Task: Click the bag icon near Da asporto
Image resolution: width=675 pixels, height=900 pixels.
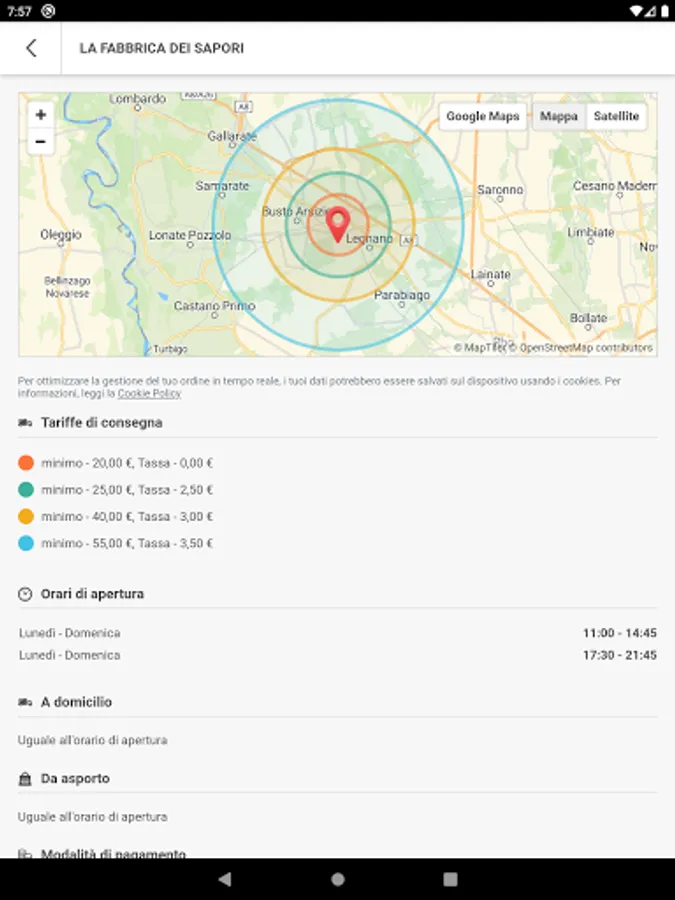Action: pos(25,779)
